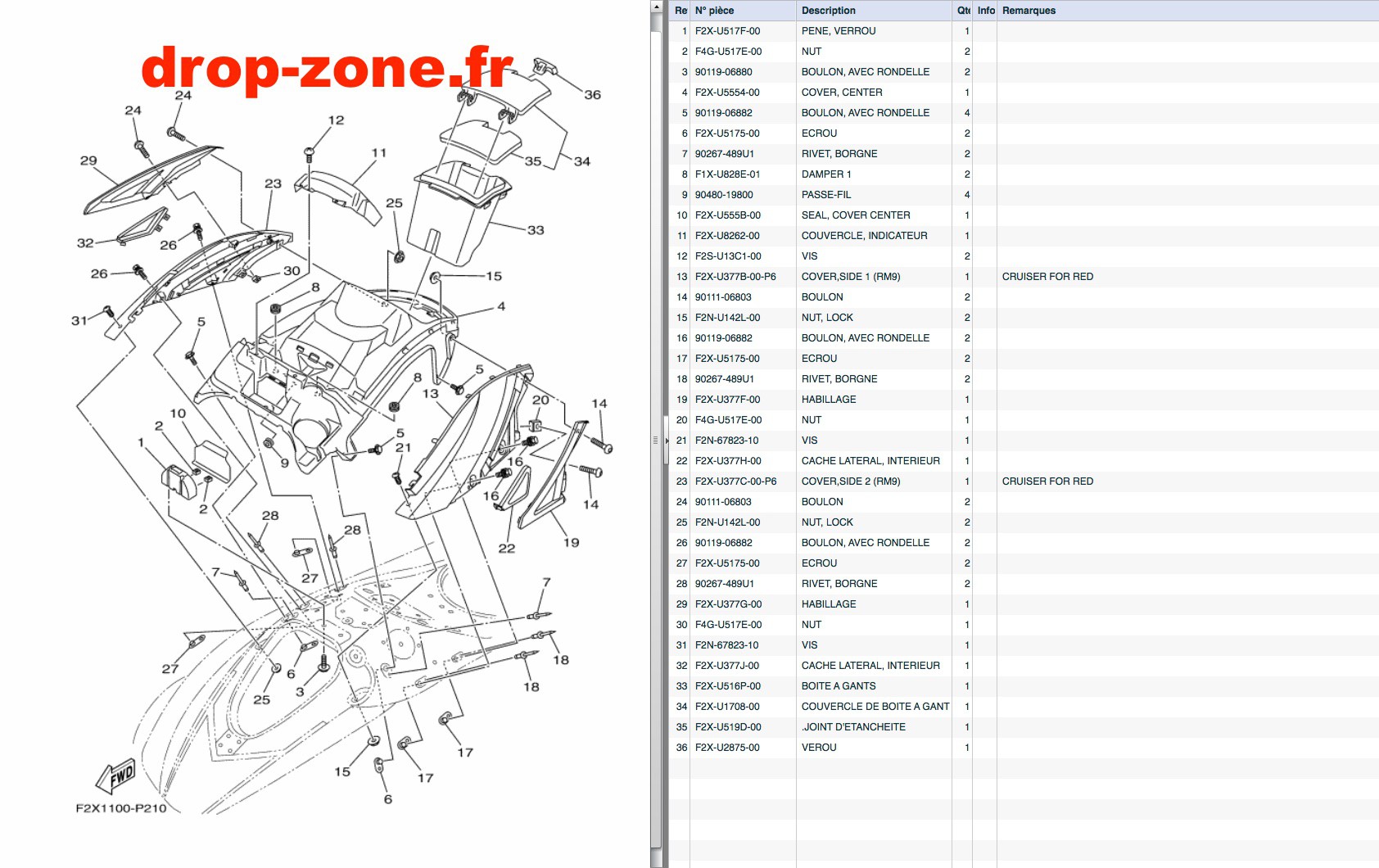Image resolution: width=1379 pixels, height=868 pixels.
Task: Select part number F2X-U377F-00
Action: click(727, 400)
